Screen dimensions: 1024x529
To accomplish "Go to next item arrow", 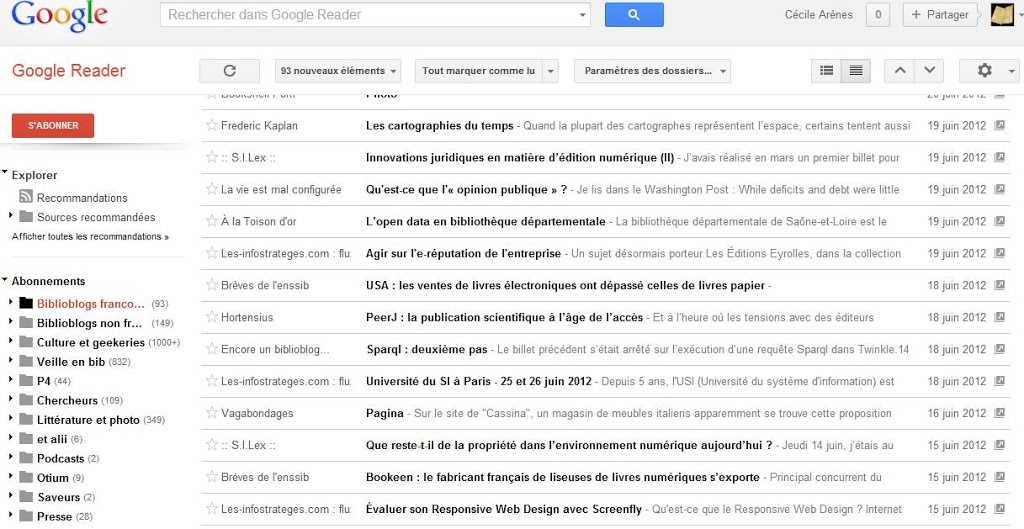I will tap(929, 71).
